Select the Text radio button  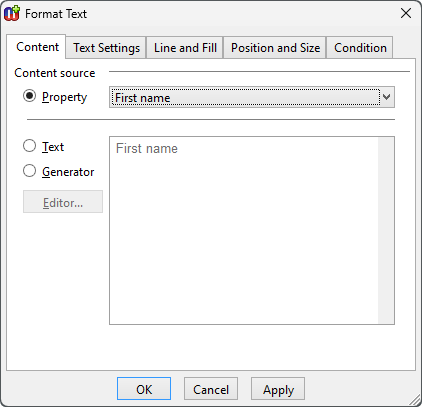pyautogui.click(x=30, y=146)
